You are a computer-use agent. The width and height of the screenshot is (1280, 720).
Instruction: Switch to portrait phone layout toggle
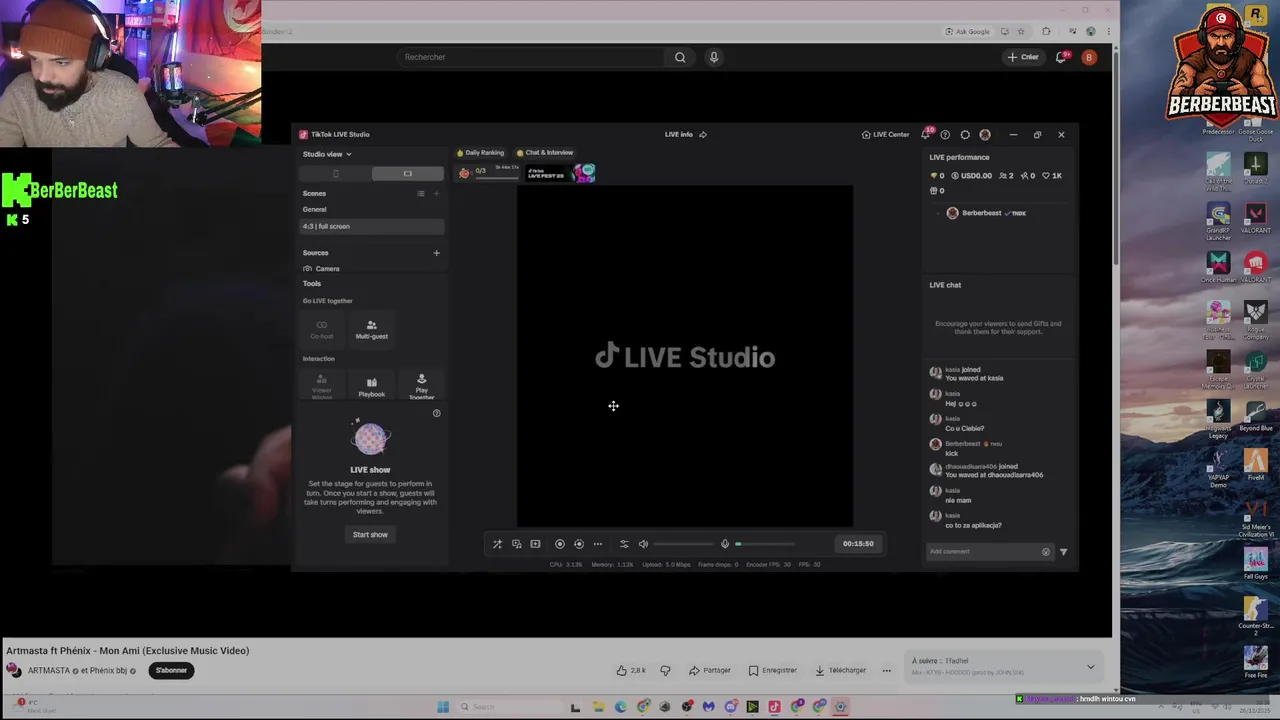[x=336, y=174]
